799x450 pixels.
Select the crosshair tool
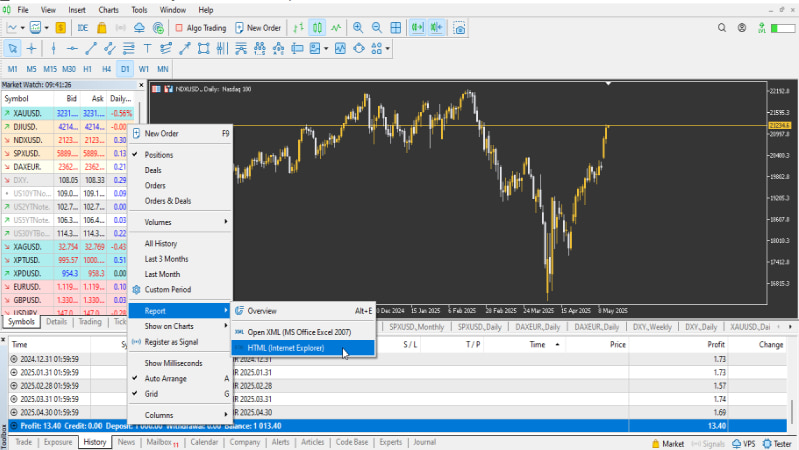click(x=33, y=48)
